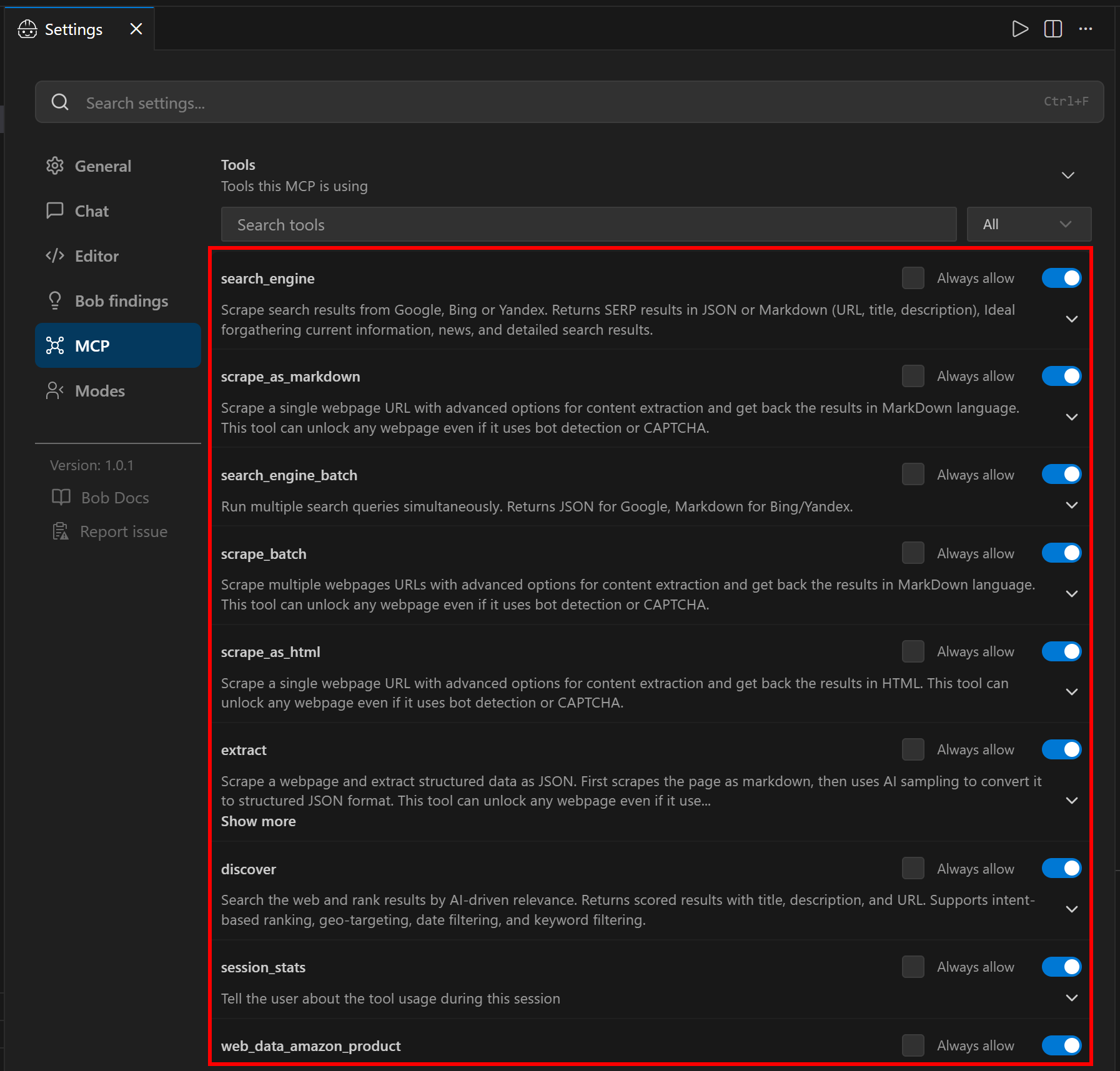
Task: Check Always allow for session_stats
Action: [913, 967]
